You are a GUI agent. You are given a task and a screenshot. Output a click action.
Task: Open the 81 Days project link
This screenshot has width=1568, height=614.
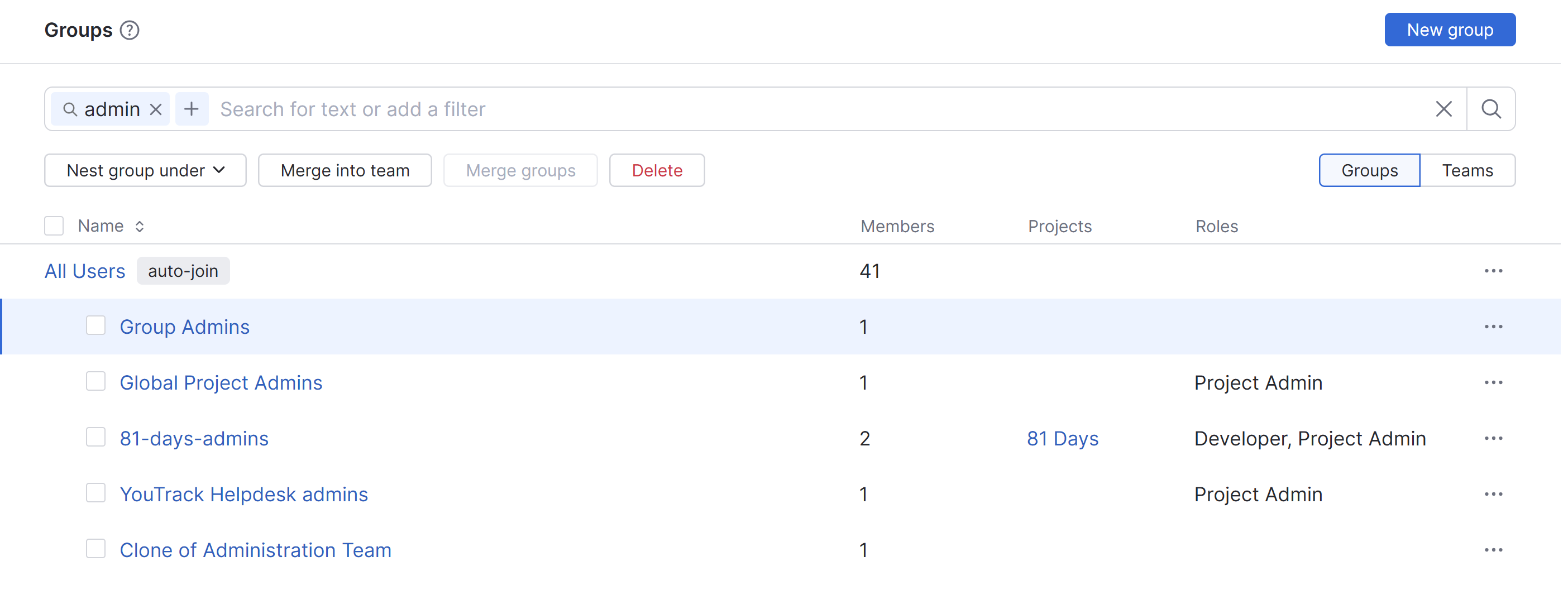point(1062,438)
